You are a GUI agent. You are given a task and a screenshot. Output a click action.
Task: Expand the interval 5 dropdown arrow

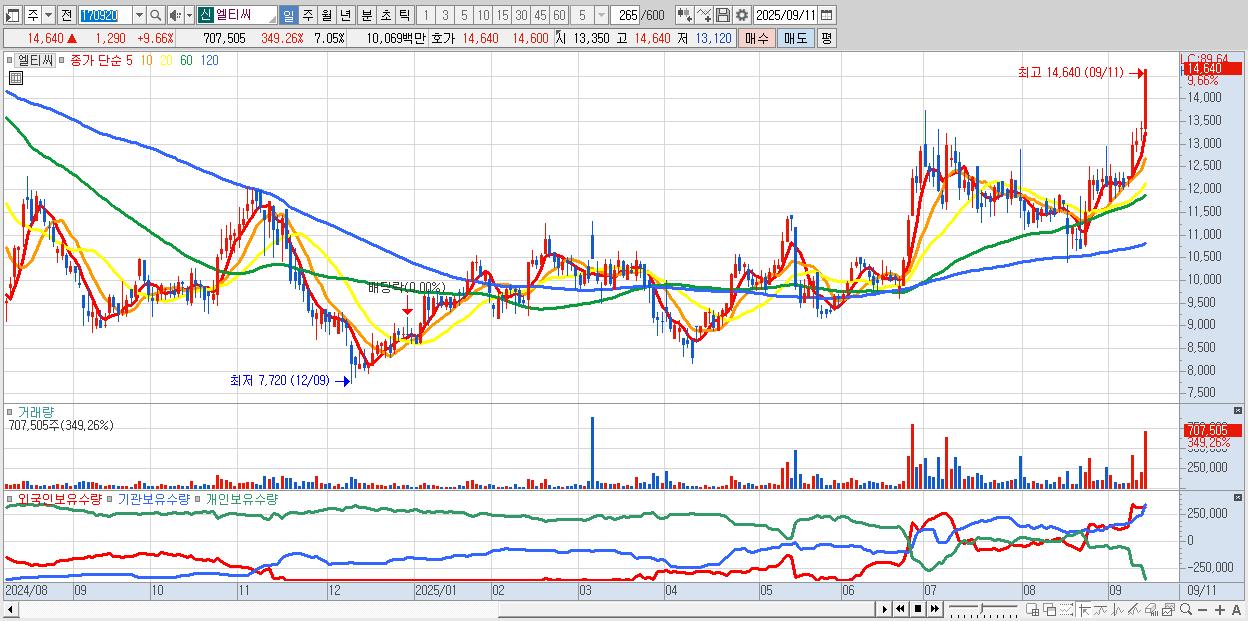pos(601,15)
